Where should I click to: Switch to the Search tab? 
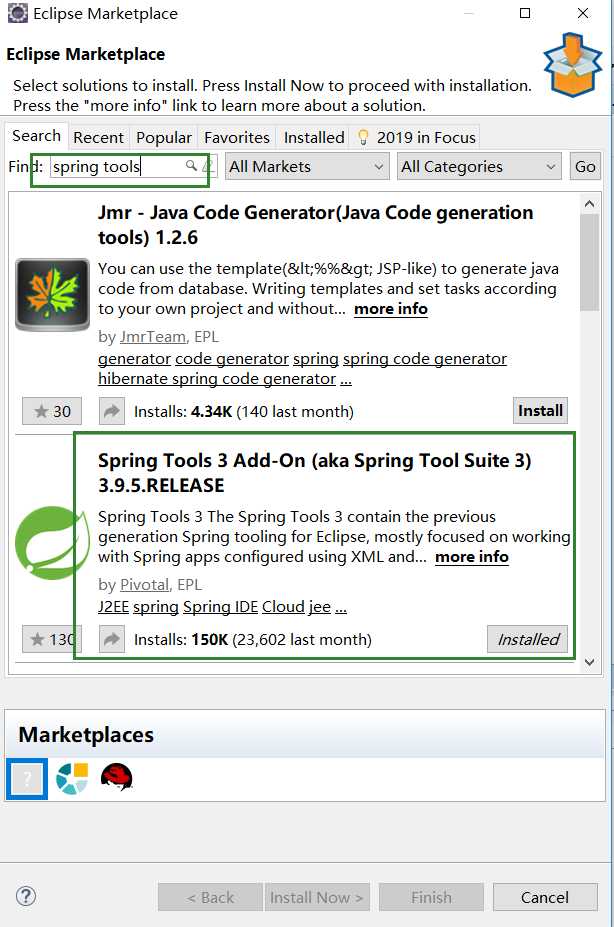tap(37, 136)
